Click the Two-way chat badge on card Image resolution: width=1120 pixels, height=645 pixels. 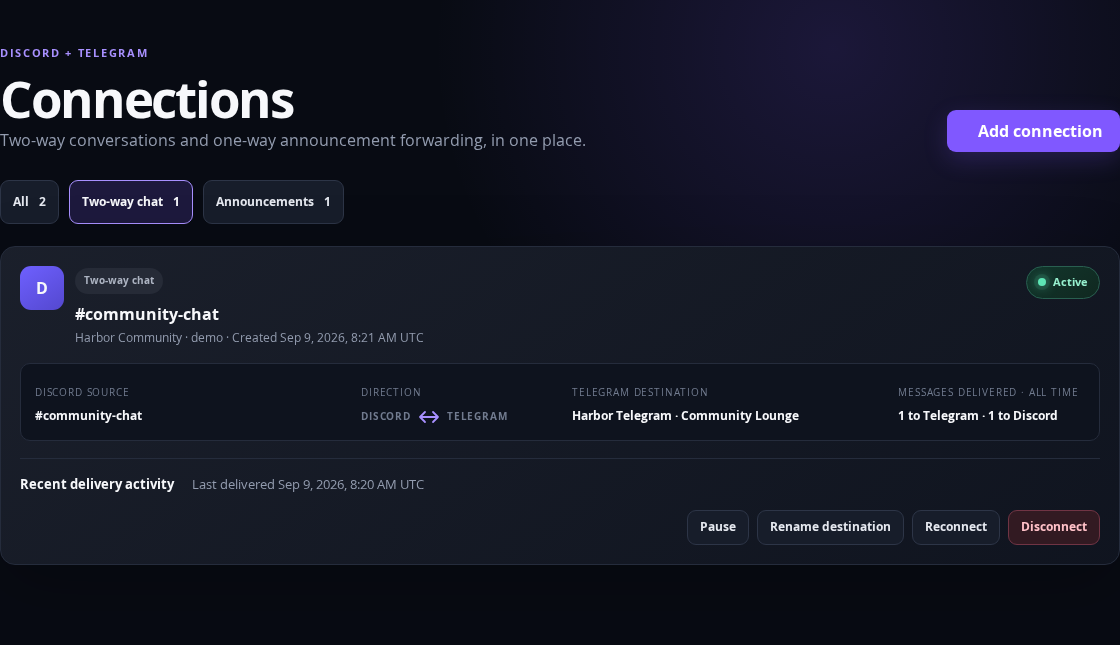pyautogui.click(x=119, y=281)
